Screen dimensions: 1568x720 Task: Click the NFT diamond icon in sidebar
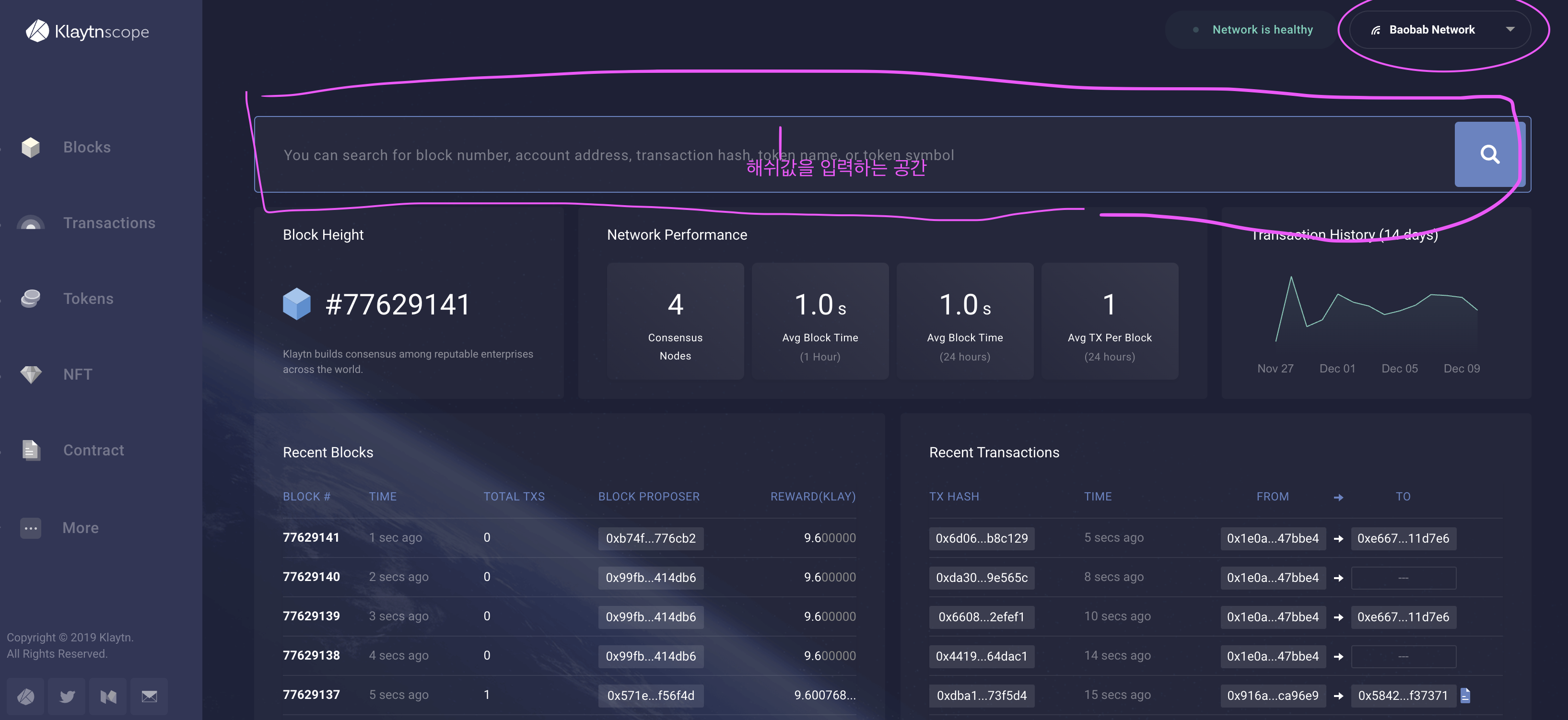[30, 374]
